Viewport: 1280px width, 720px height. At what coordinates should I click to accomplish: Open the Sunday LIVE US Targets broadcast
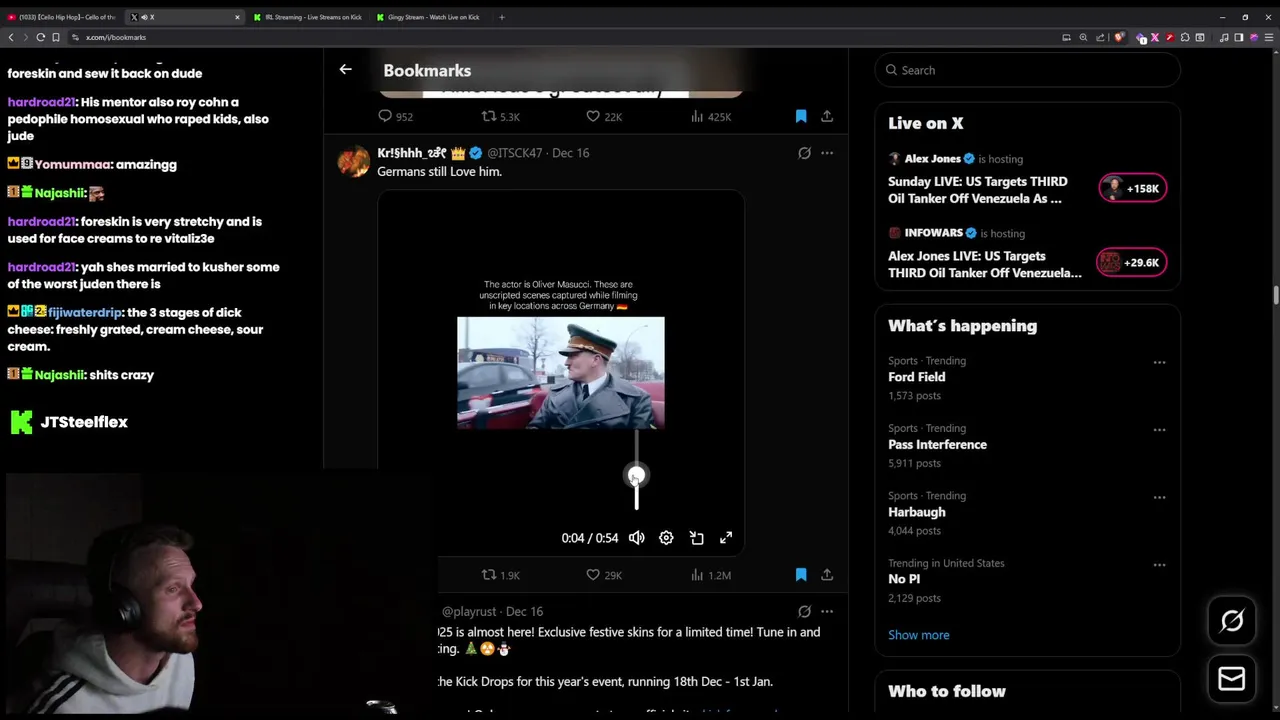[x=978, y=190]
